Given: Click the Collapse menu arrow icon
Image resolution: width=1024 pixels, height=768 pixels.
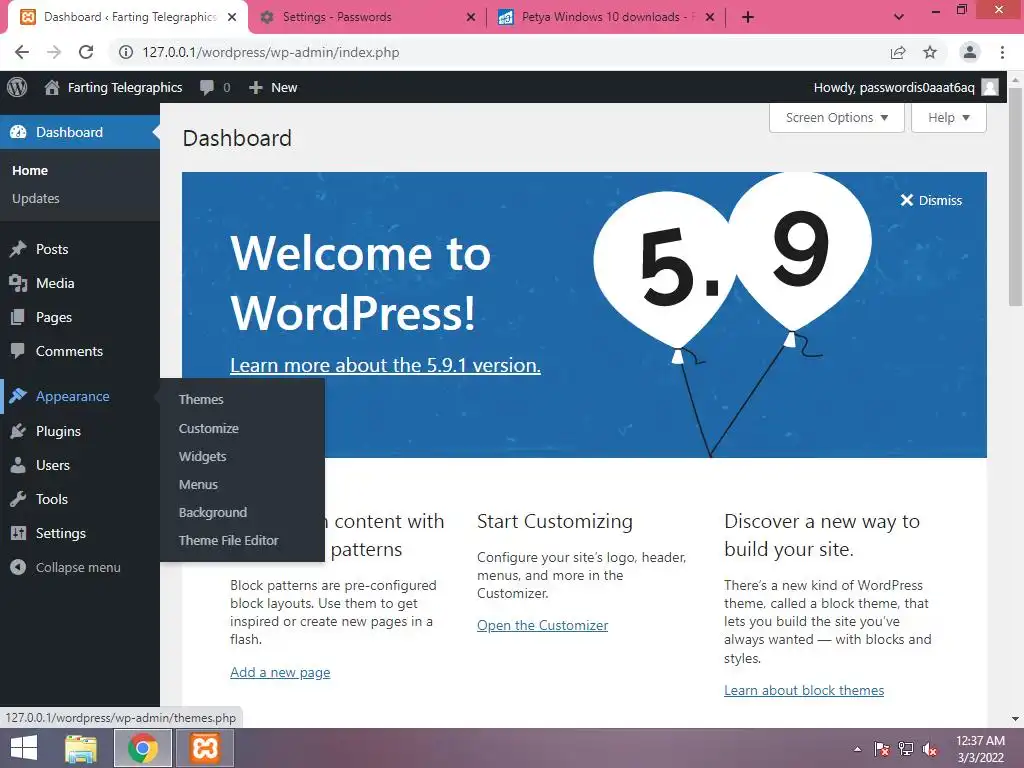Looking at the screenshot, I should [18, 567].
